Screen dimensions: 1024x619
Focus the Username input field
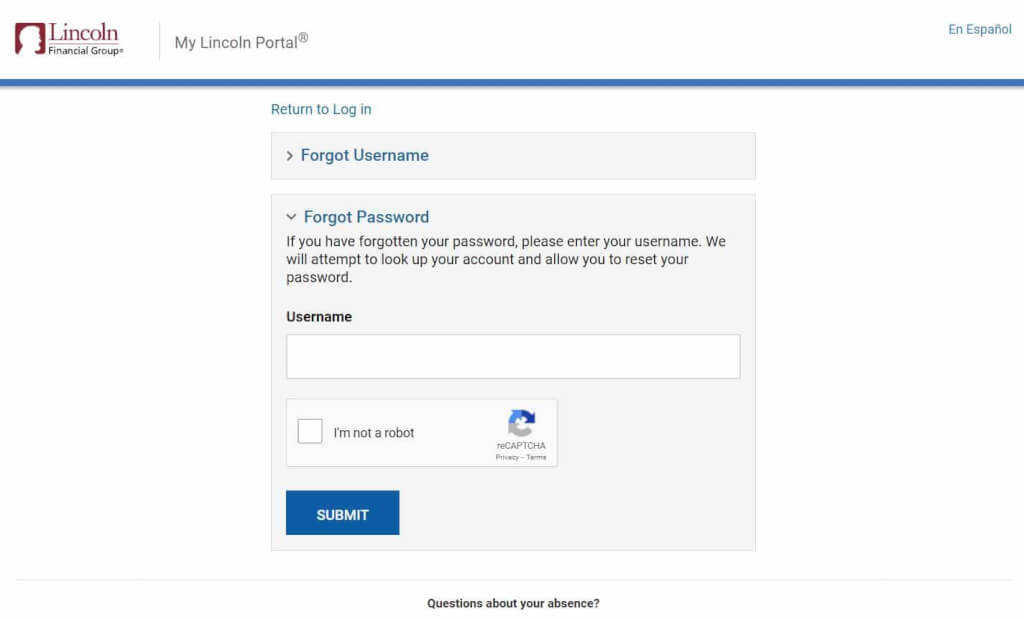tap(513, 357)
